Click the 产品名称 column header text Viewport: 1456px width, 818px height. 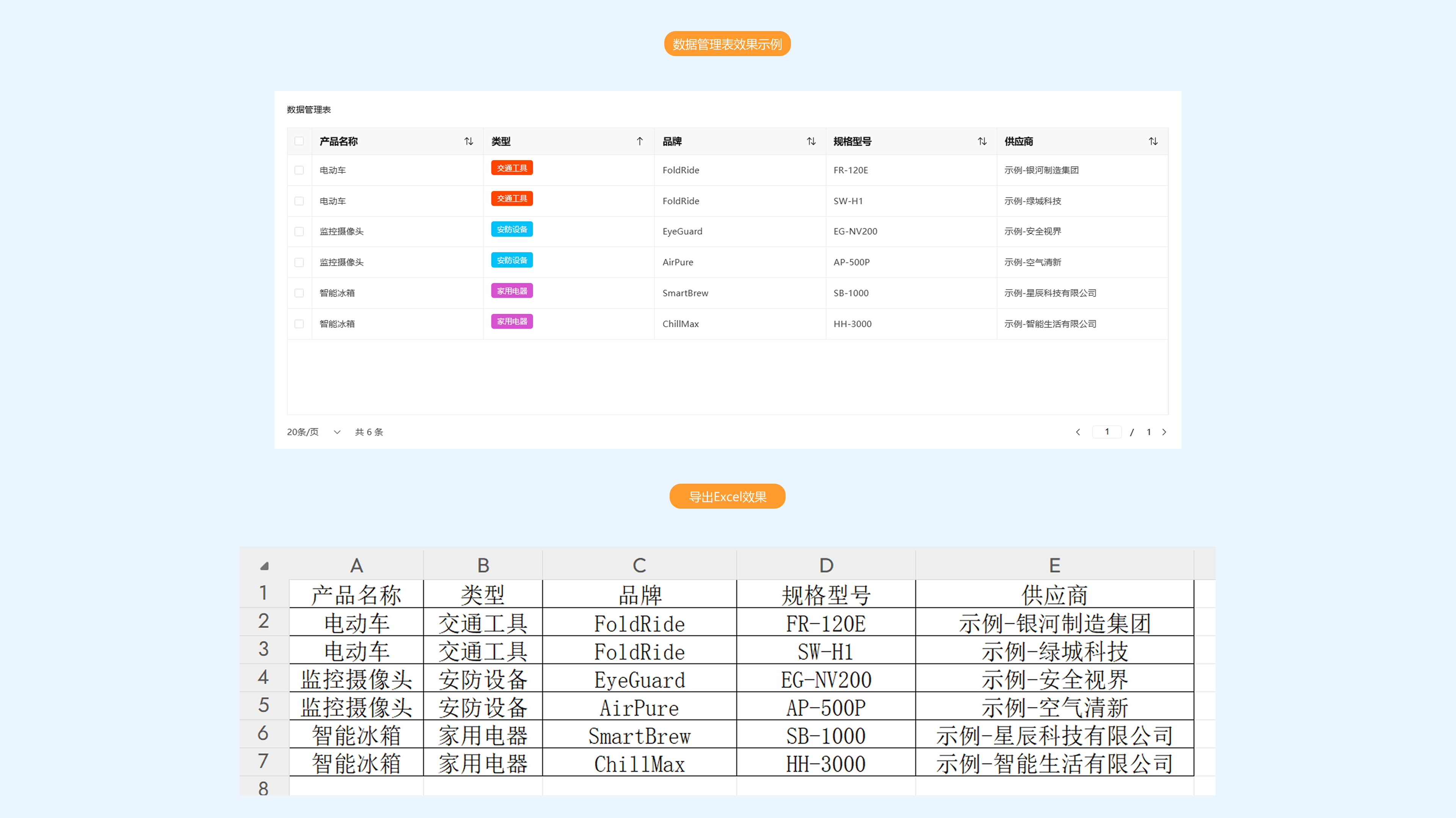tap(339, 141)
